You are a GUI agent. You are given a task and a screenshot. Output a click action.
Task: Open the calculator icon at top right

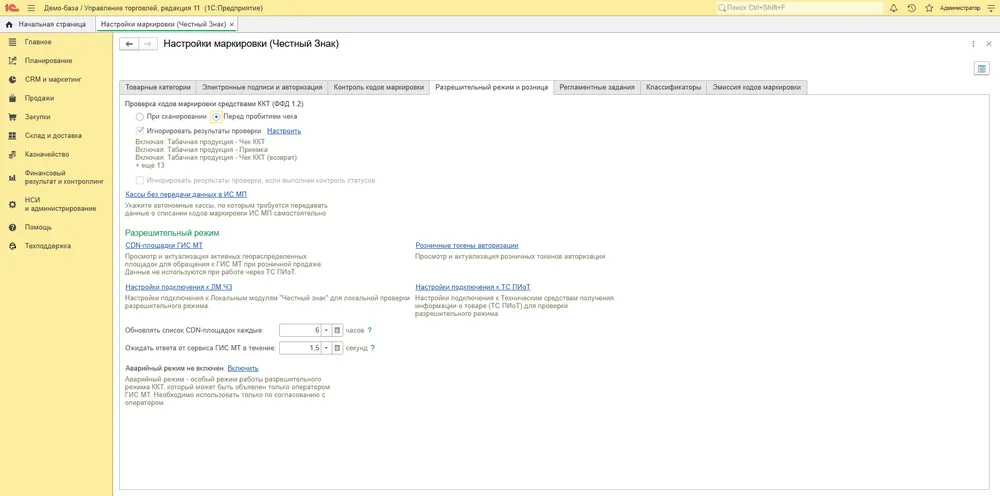pos(982,69)
